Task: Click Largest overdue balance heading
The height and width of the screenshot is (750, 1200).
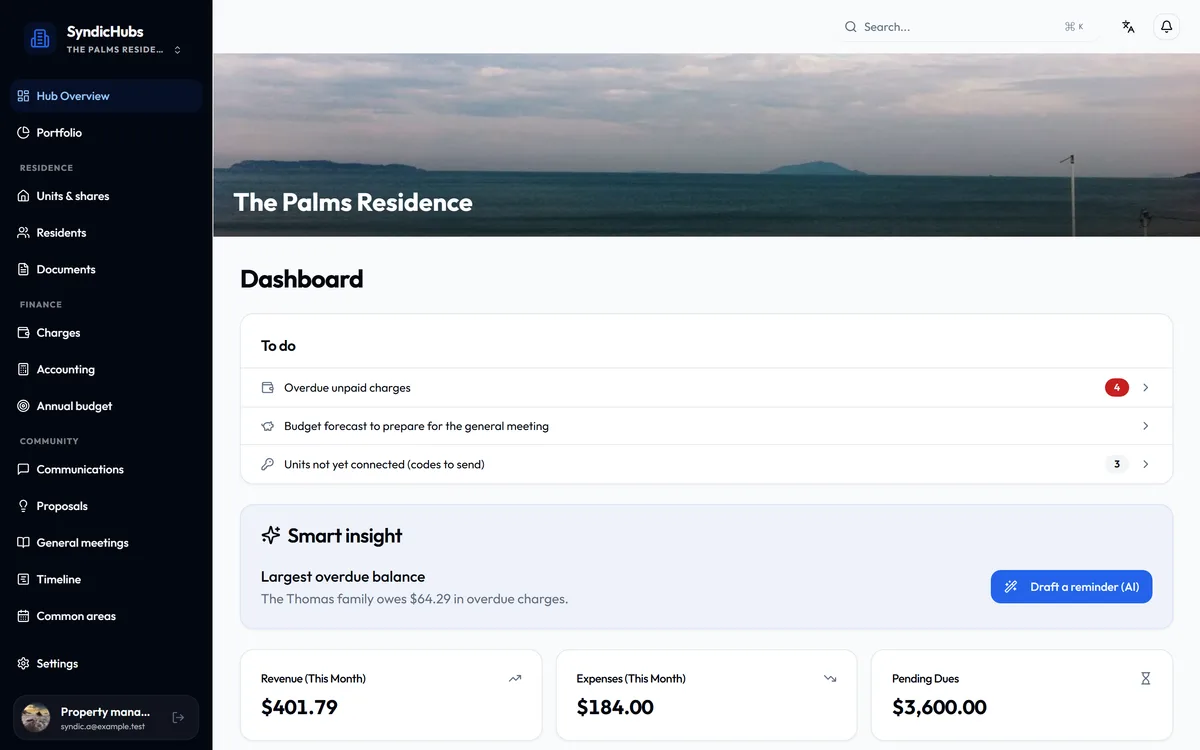Action: coord(343,577)
